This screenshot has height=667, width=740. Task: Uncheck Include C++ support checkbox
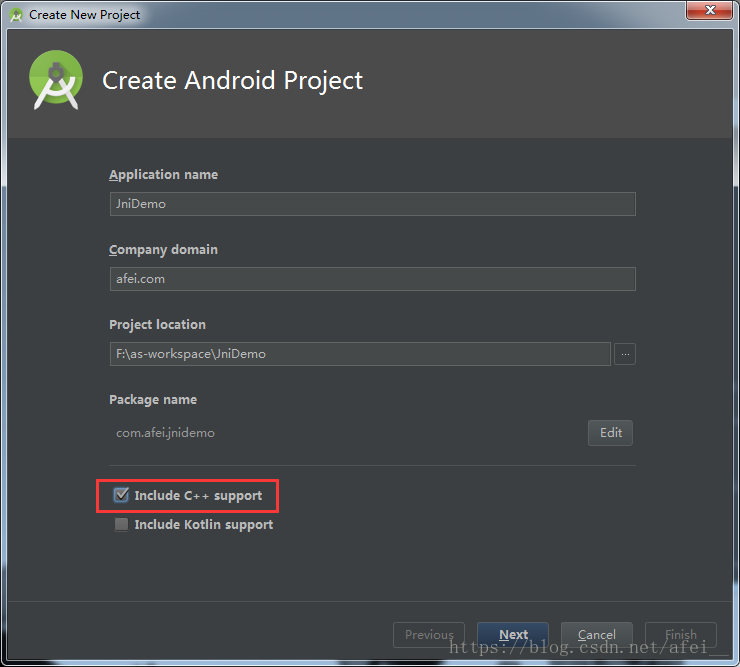click(121, 495)
